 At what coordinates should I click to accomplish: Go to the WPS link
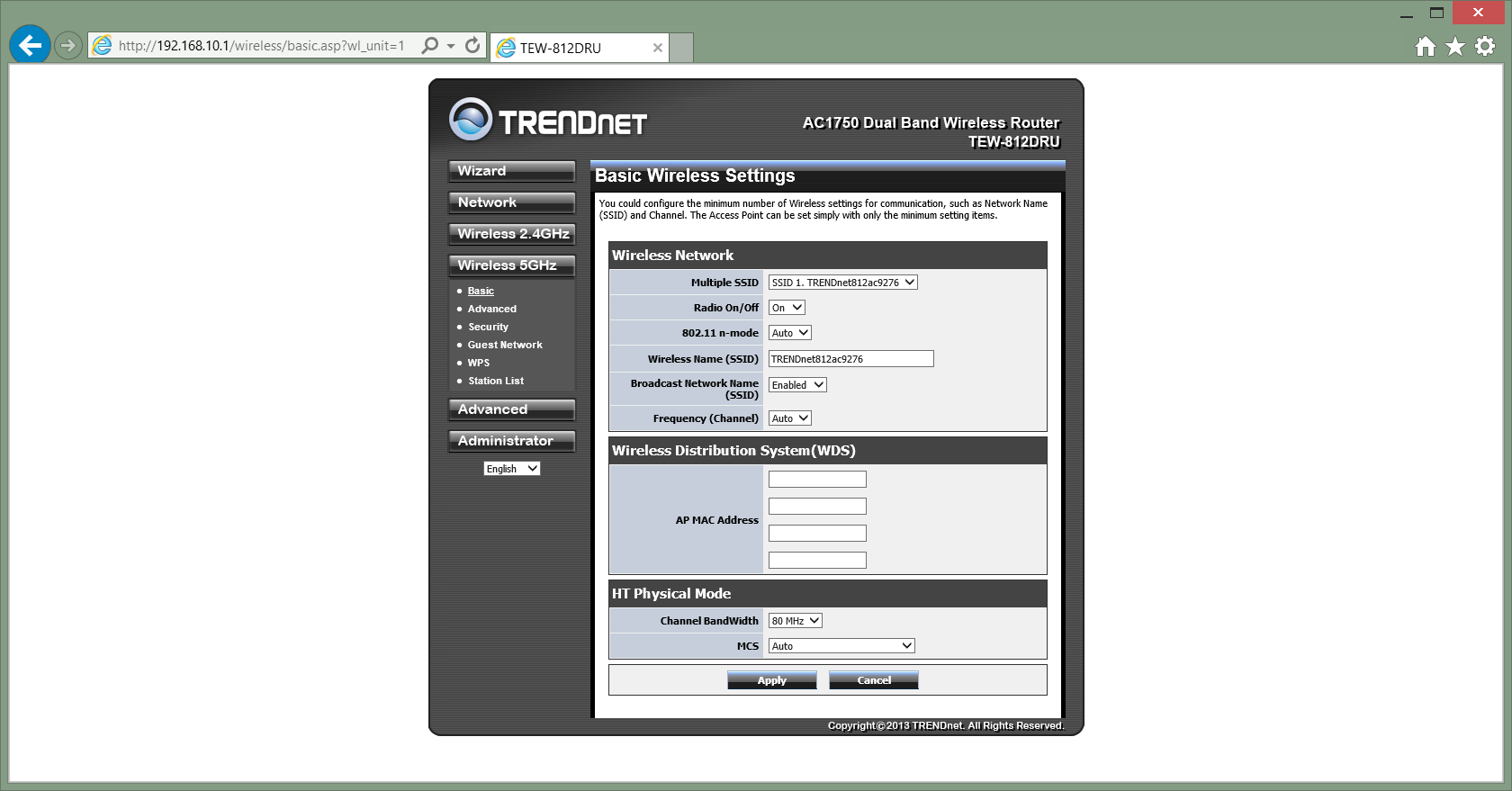(479, 363)
